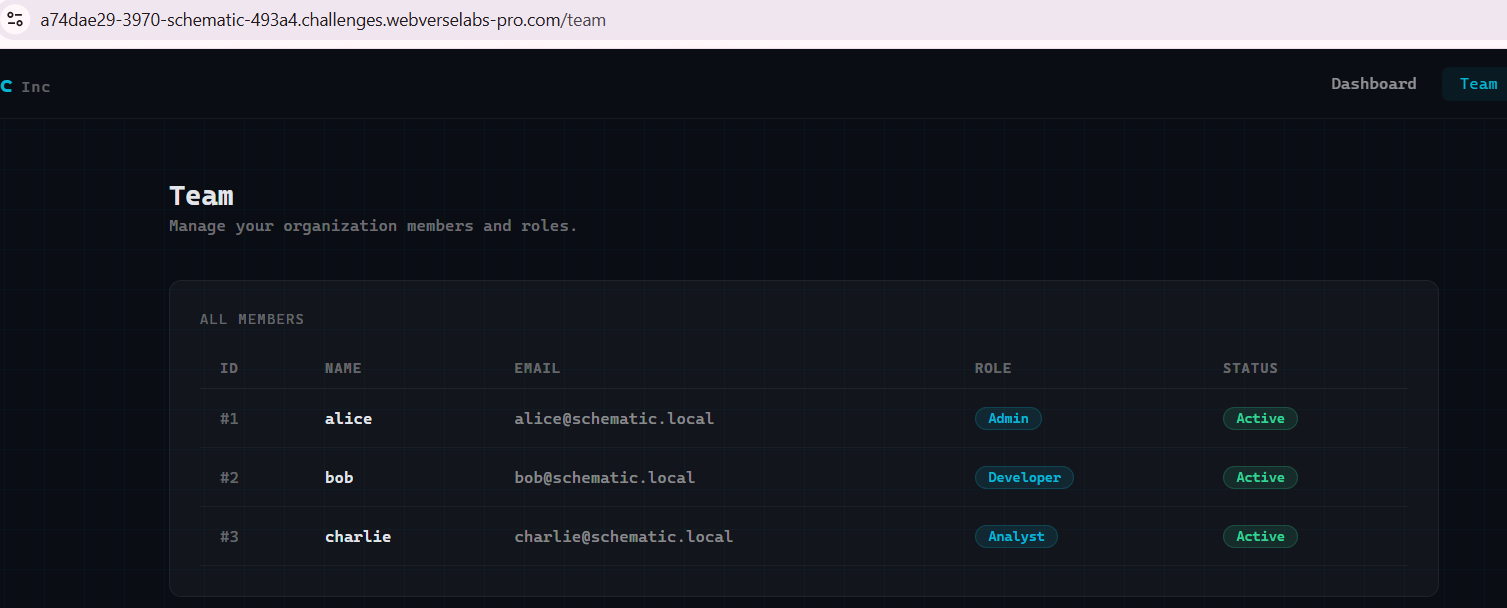Click the cyan C Inc logo

pyautogui.click(x=24, y=87)
